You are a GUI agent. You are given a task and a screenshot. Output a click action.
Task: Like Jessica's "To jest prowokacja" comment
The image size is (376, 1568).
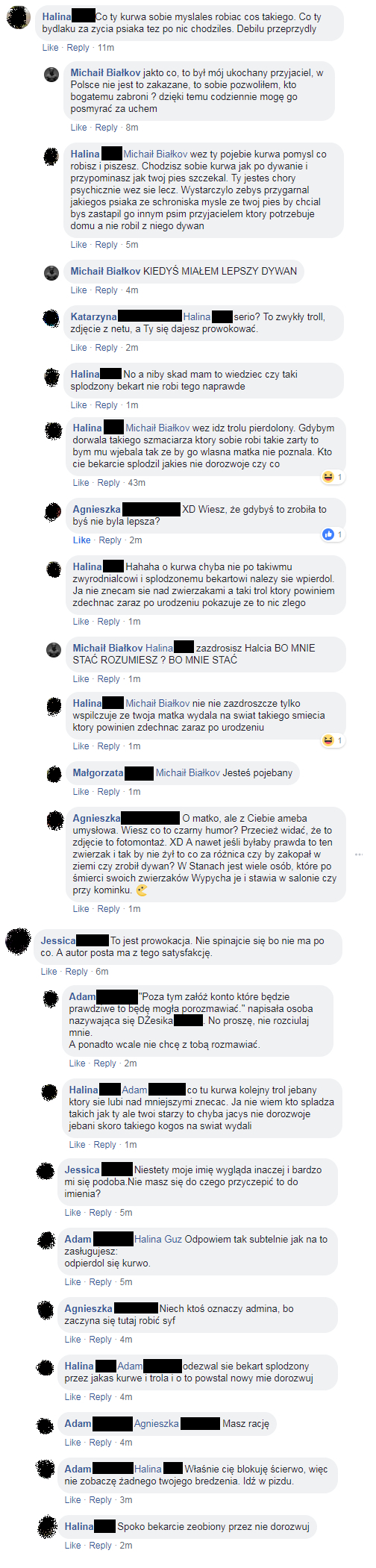click(48, 972)
